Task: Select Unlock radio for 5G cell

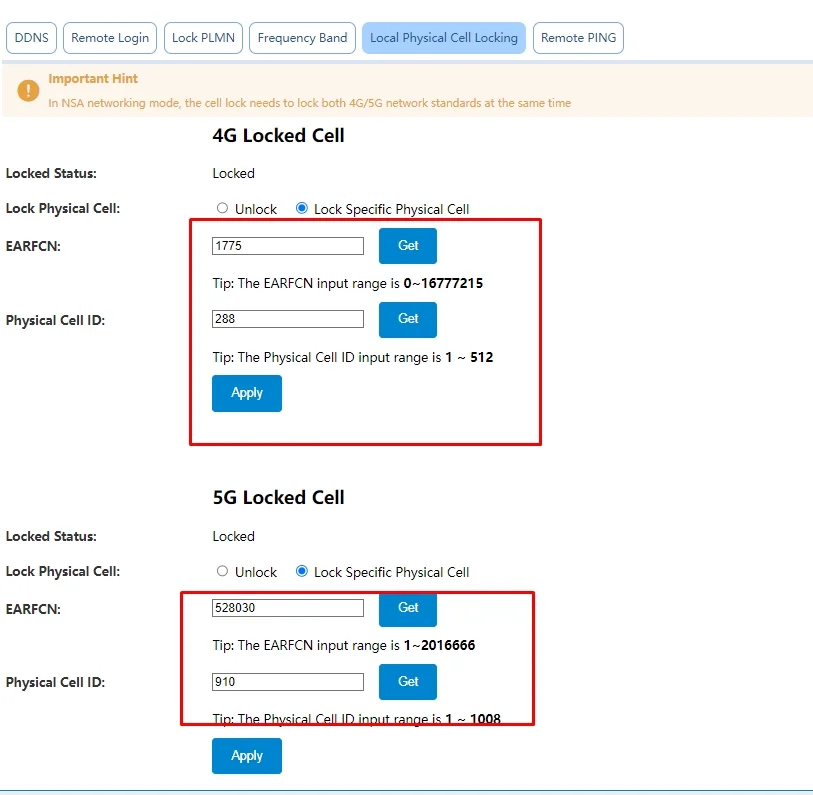Action: (x=222, y=571)
